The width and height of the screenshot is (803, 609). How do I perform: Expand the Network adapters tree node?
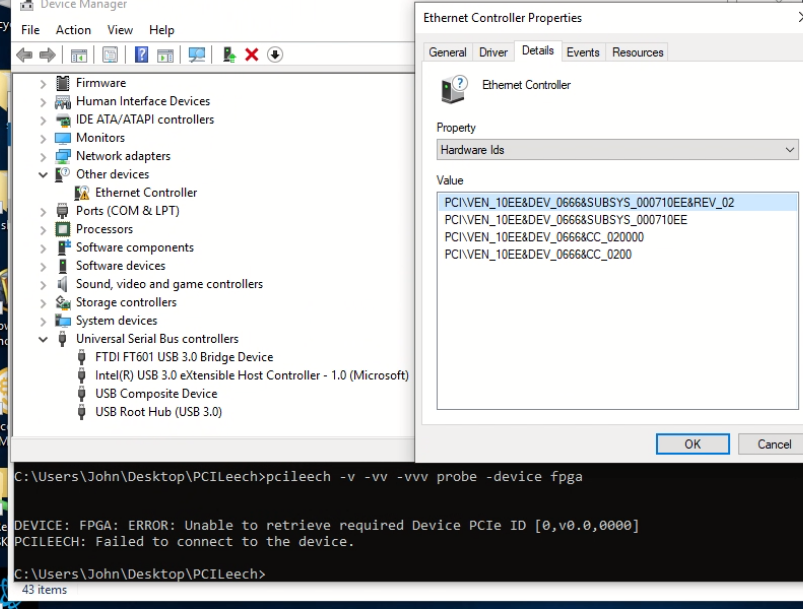[x=44, y=155]
